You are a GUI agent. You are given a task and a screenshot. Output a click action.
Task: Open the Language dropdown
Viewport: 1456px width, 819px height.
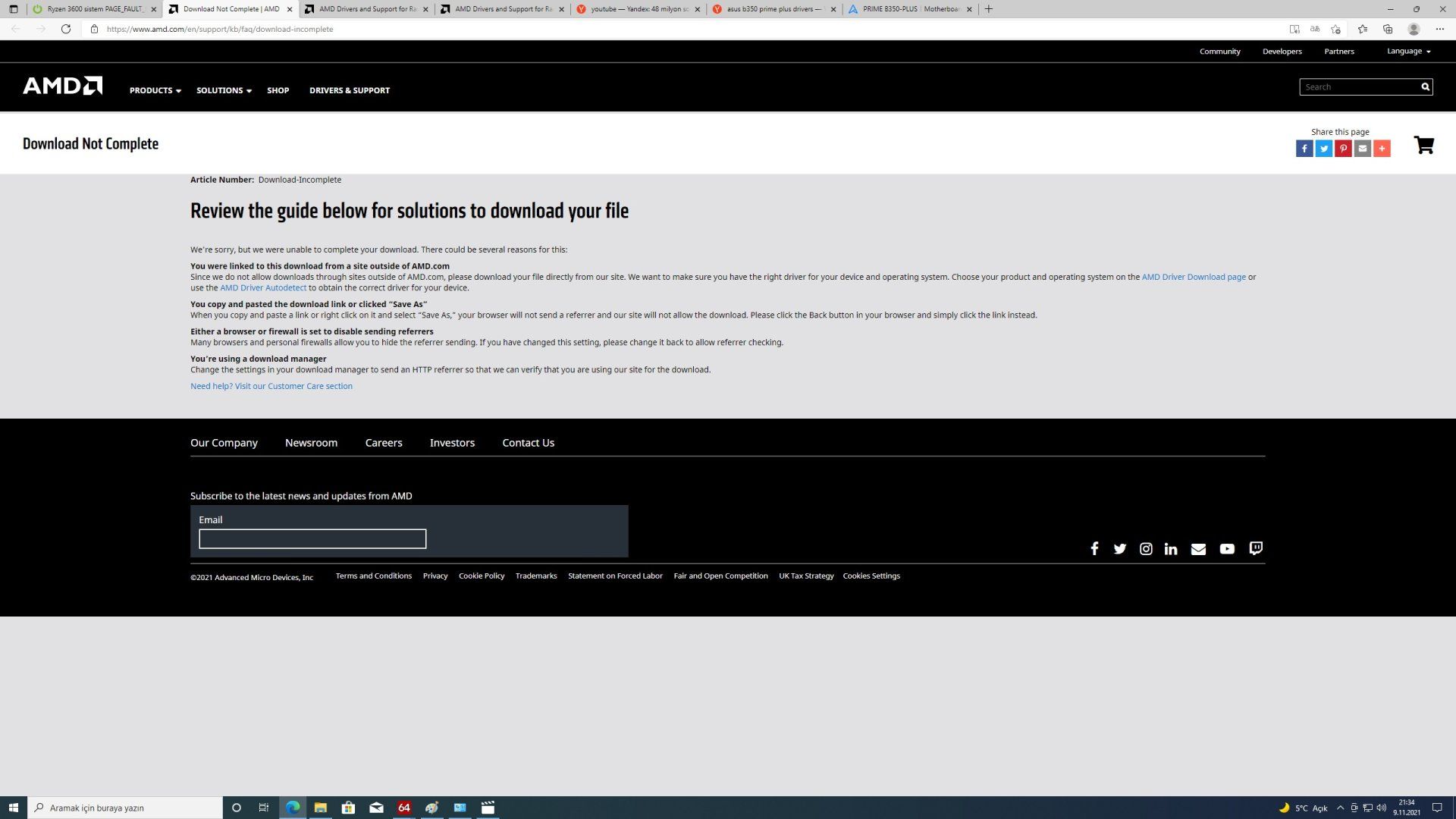point(1408,52)
